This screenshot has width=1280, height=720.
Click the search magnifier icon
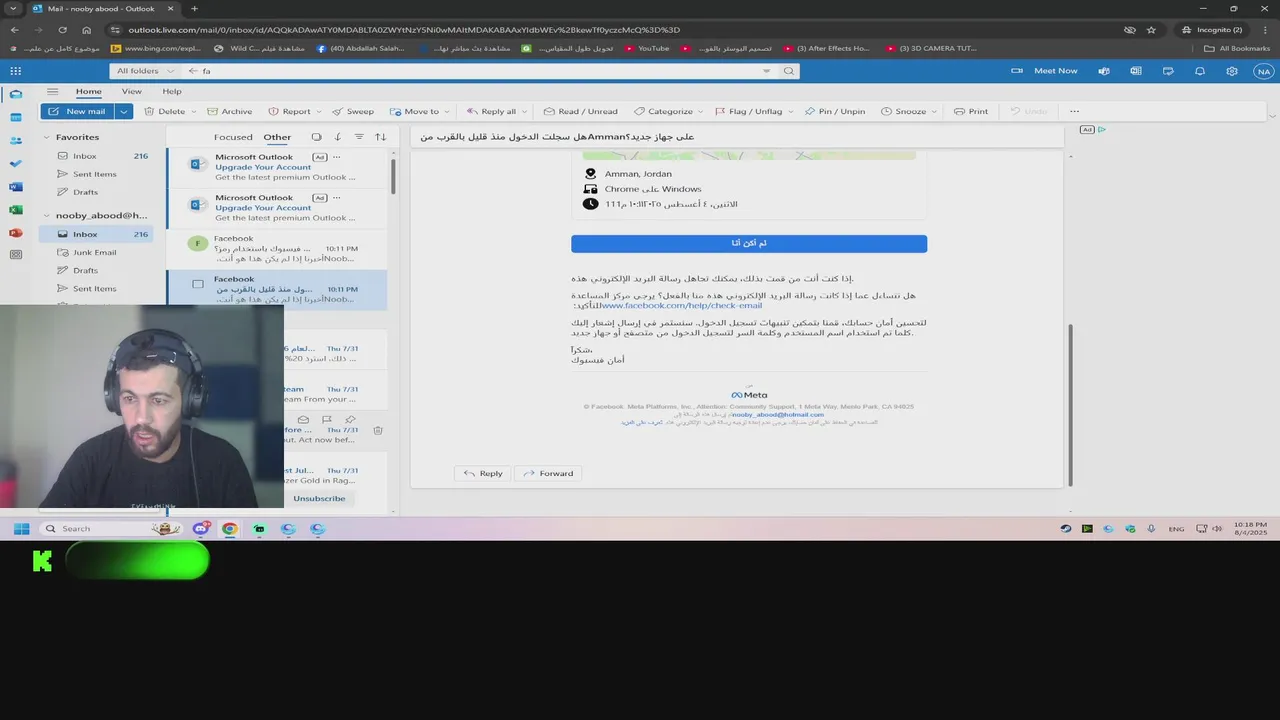789,71
